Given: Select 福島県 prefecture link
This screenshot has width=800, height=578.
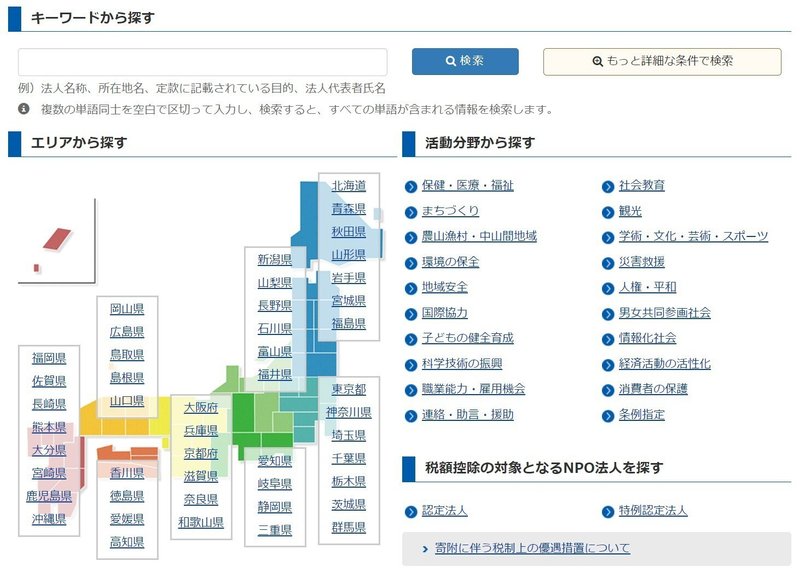Looking at the screenshot, I should pos(349,323).
